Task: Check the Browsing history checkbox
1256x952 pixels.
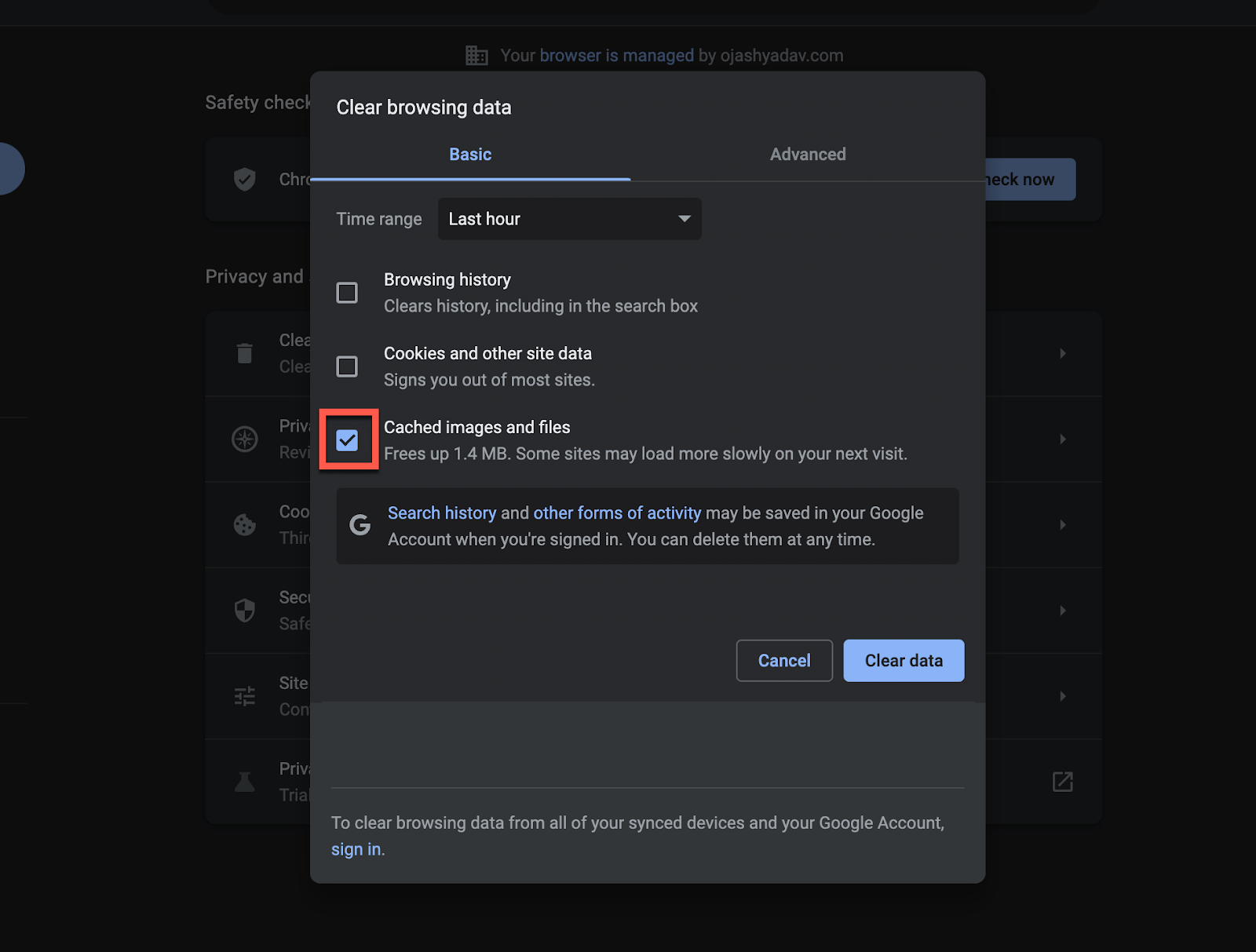Action: point(347,293)
